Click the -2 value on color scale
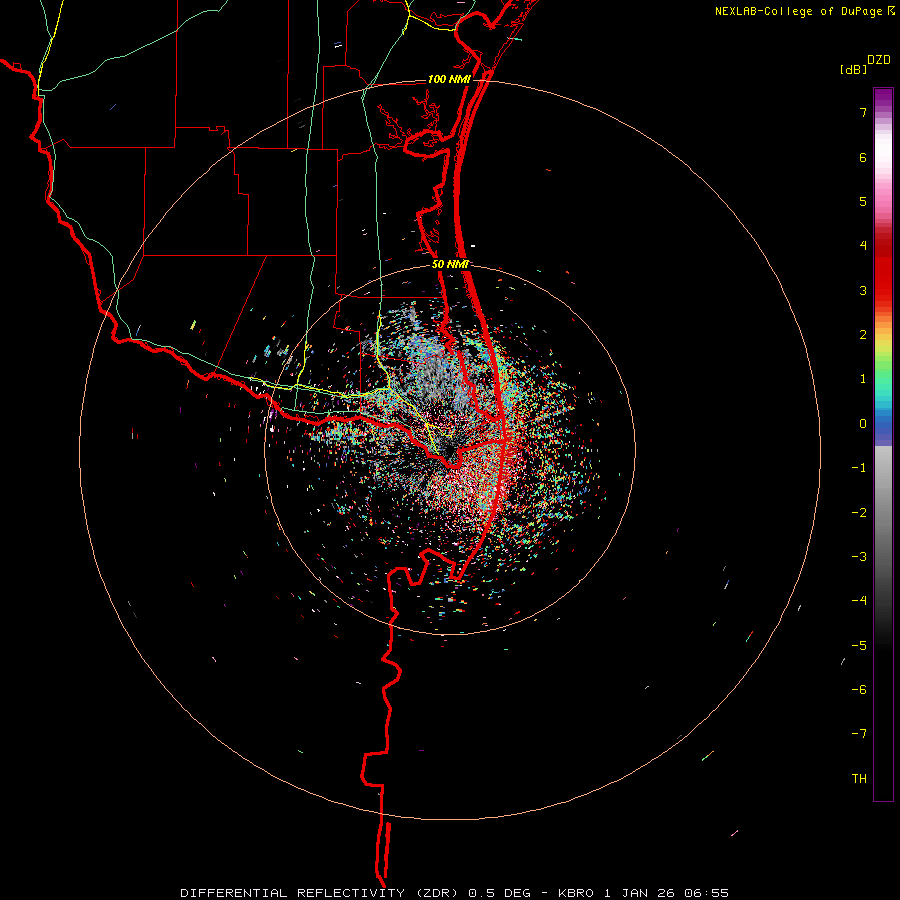Screen dimensions: 900x900 point(859,513)
